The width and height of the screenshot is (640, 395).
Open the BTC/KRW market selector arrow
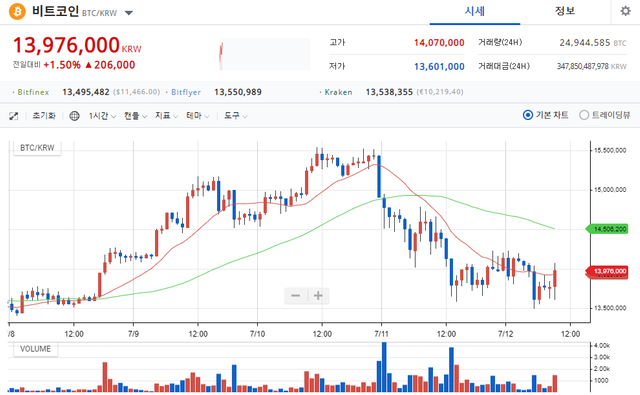(129, 13)
